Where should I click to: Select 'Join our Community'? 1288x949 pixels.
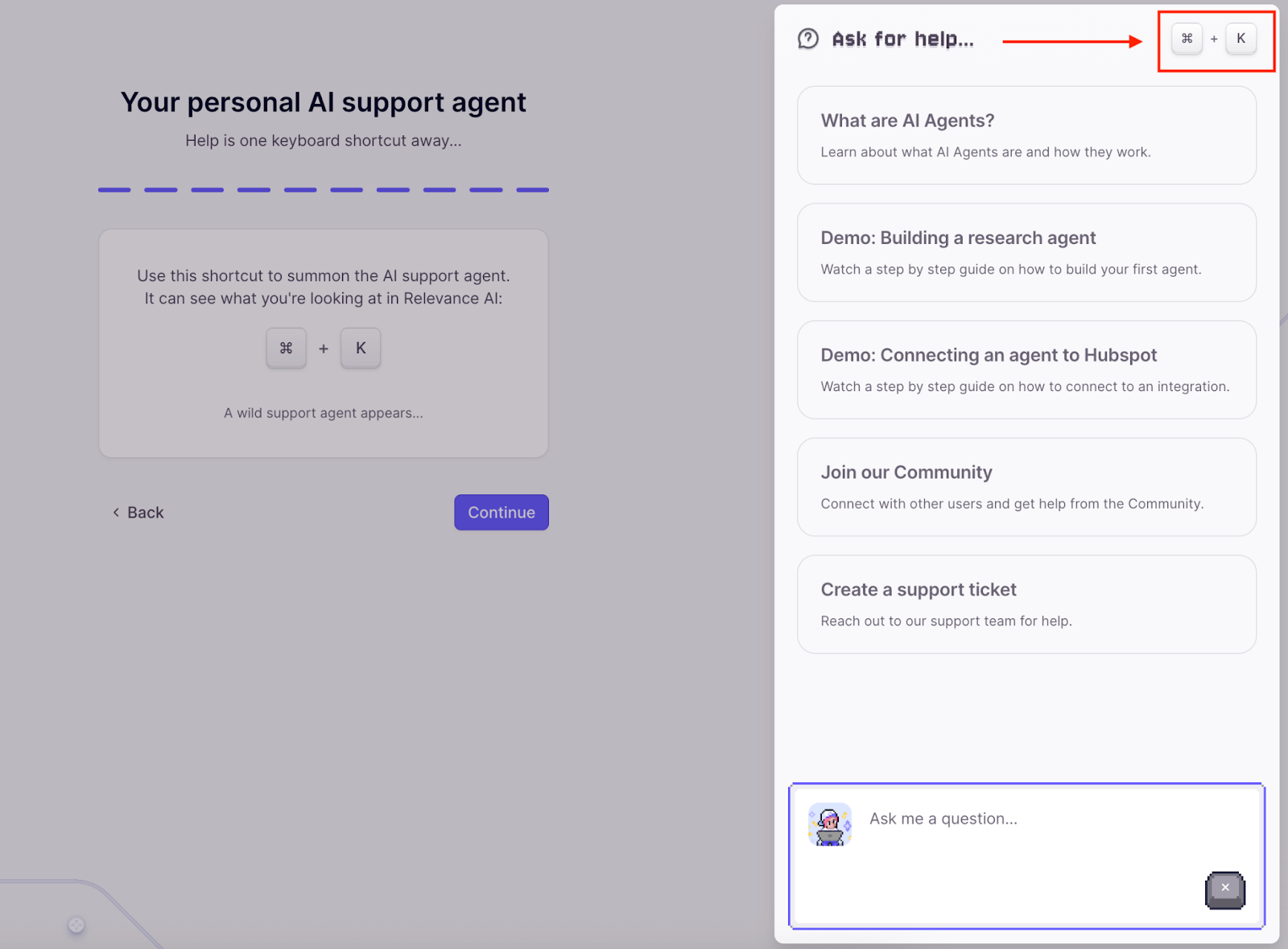tap(1026, 486)
